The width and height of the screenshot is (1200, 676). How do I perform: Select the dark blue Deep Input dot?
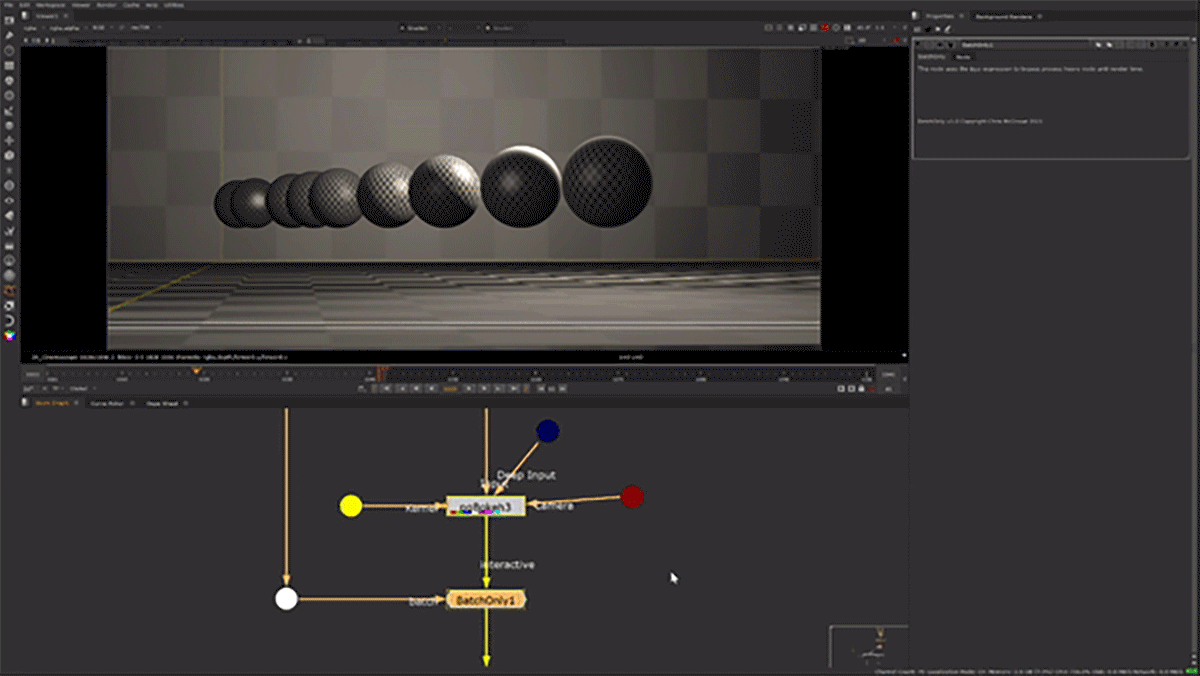547,431
